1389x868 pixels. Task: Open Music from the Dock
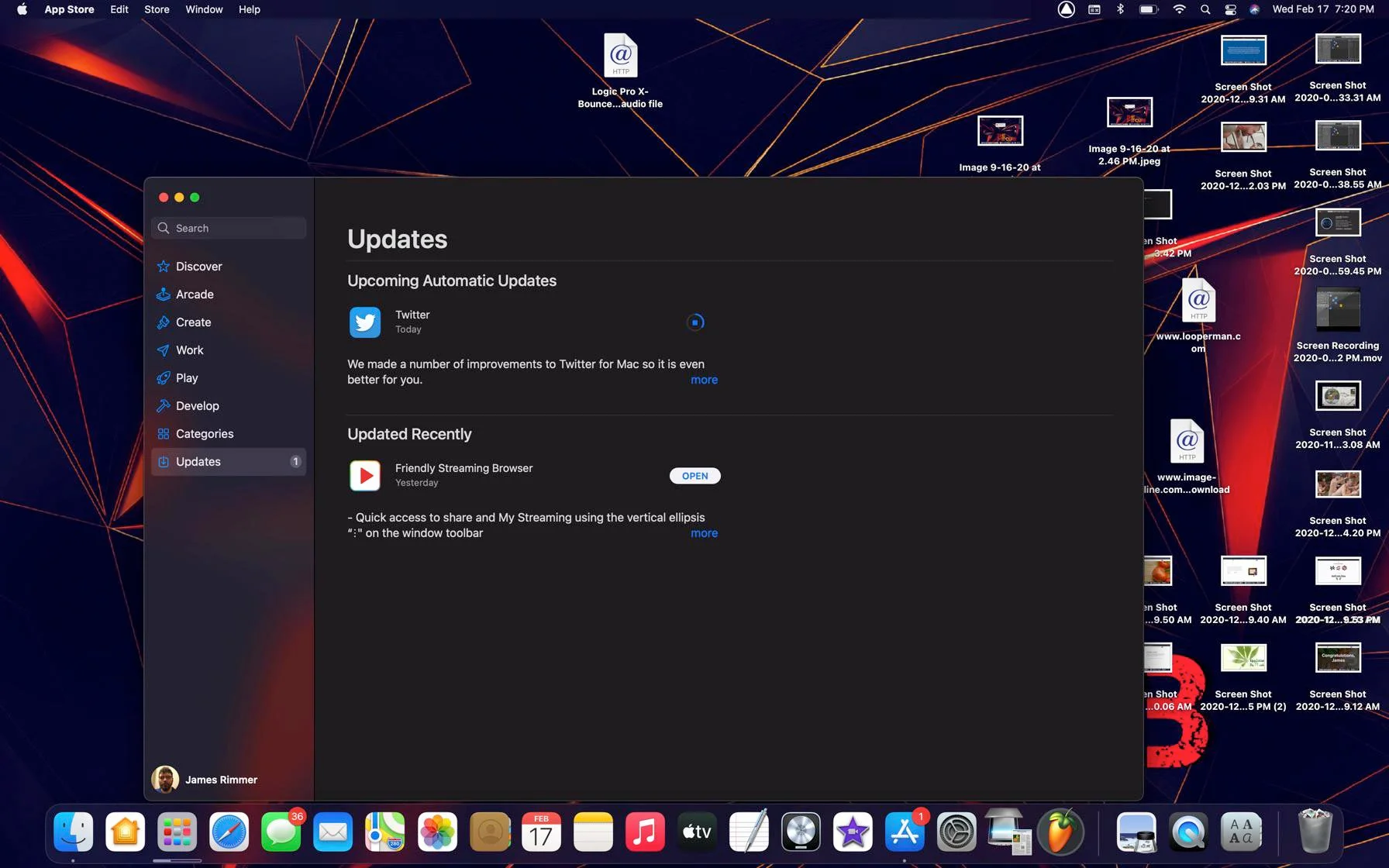pos(645,832)
